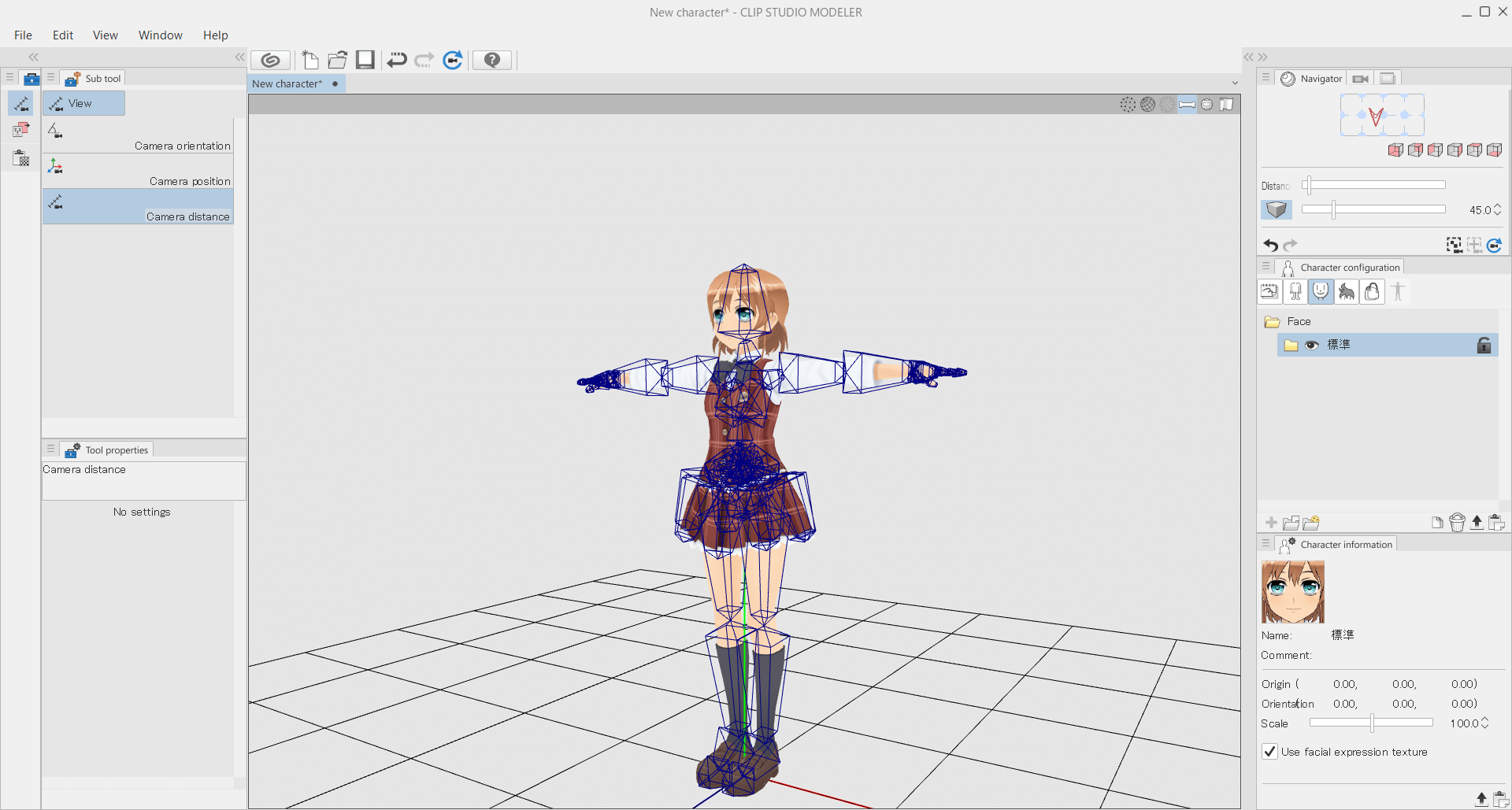Toggle Use facial expression texture checkbox
Image resolution: width=1512 pixels, height=810 pixels.
tap(1269, 752)
